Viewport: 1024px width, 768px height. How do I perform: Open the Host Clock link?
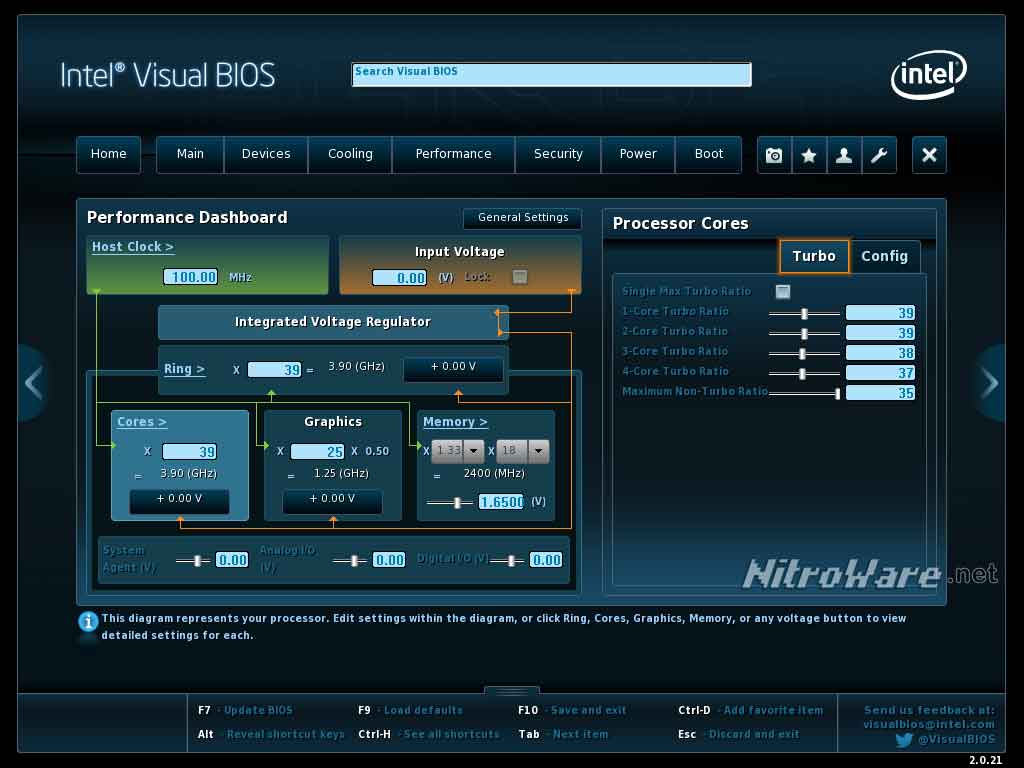click(133, 247)
